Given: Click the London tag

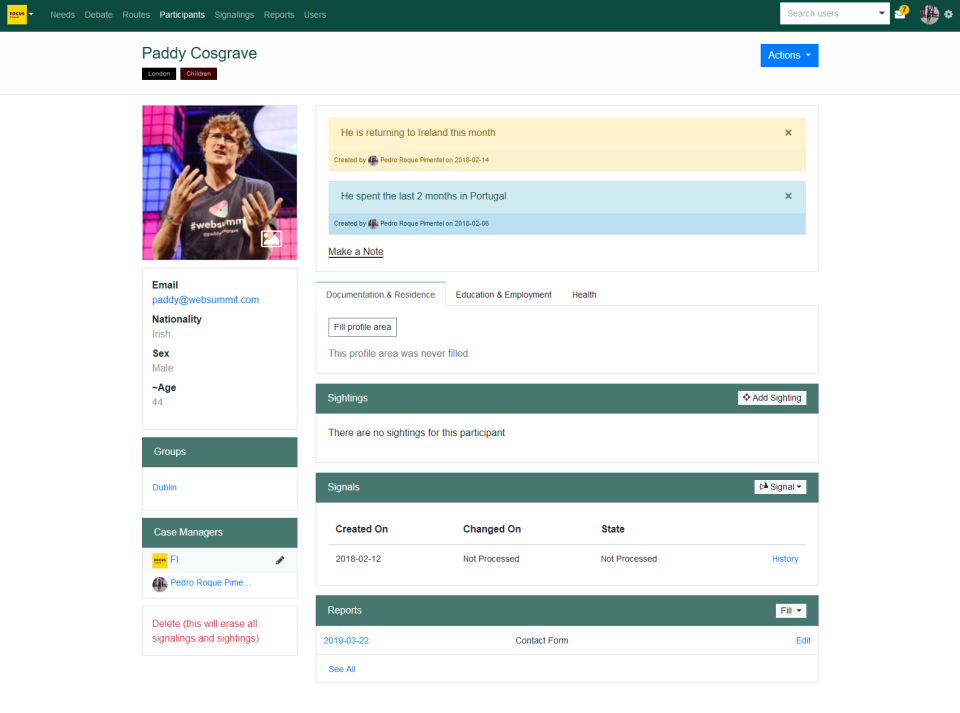Looking at the screenshot, I should click(x=159, y=74).
